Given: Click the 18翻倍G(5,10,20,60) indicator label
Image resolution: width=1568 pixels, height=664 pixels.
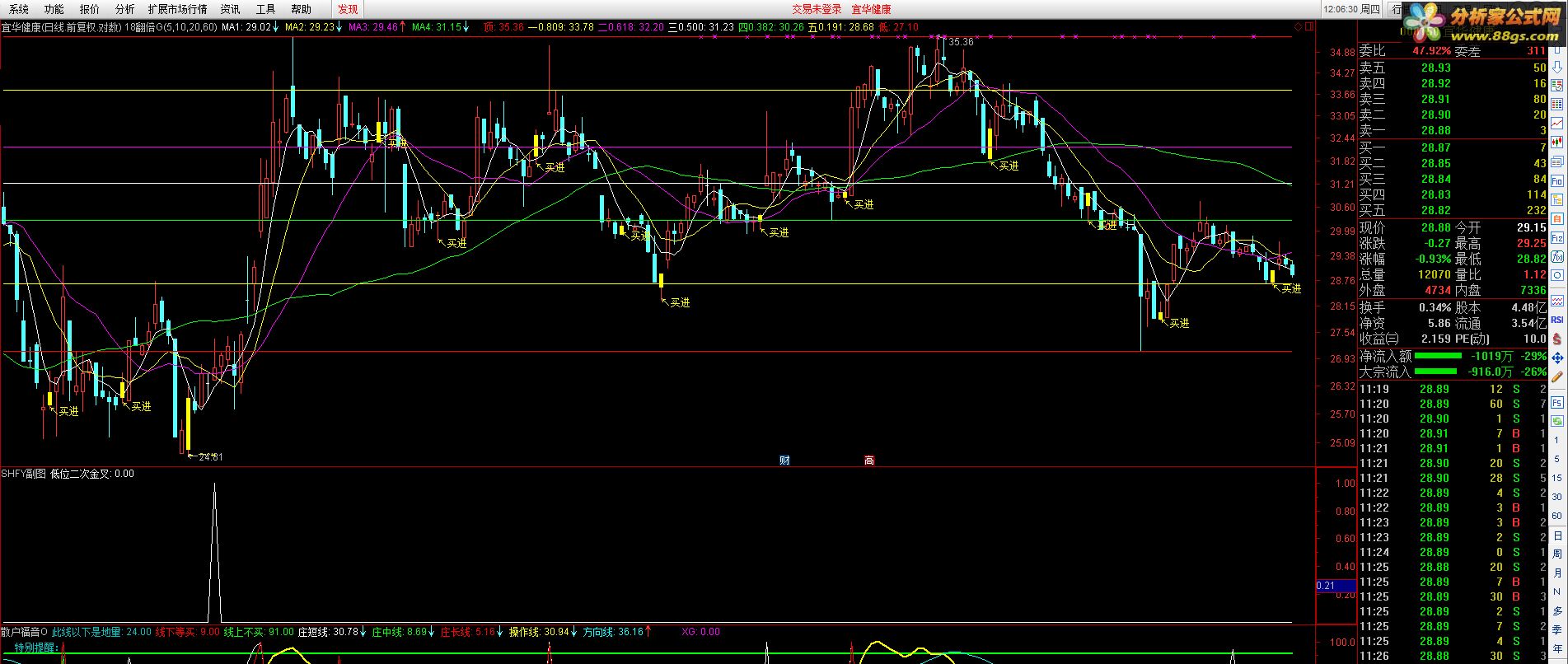Looking at the screenshot, I should (171, 27).
